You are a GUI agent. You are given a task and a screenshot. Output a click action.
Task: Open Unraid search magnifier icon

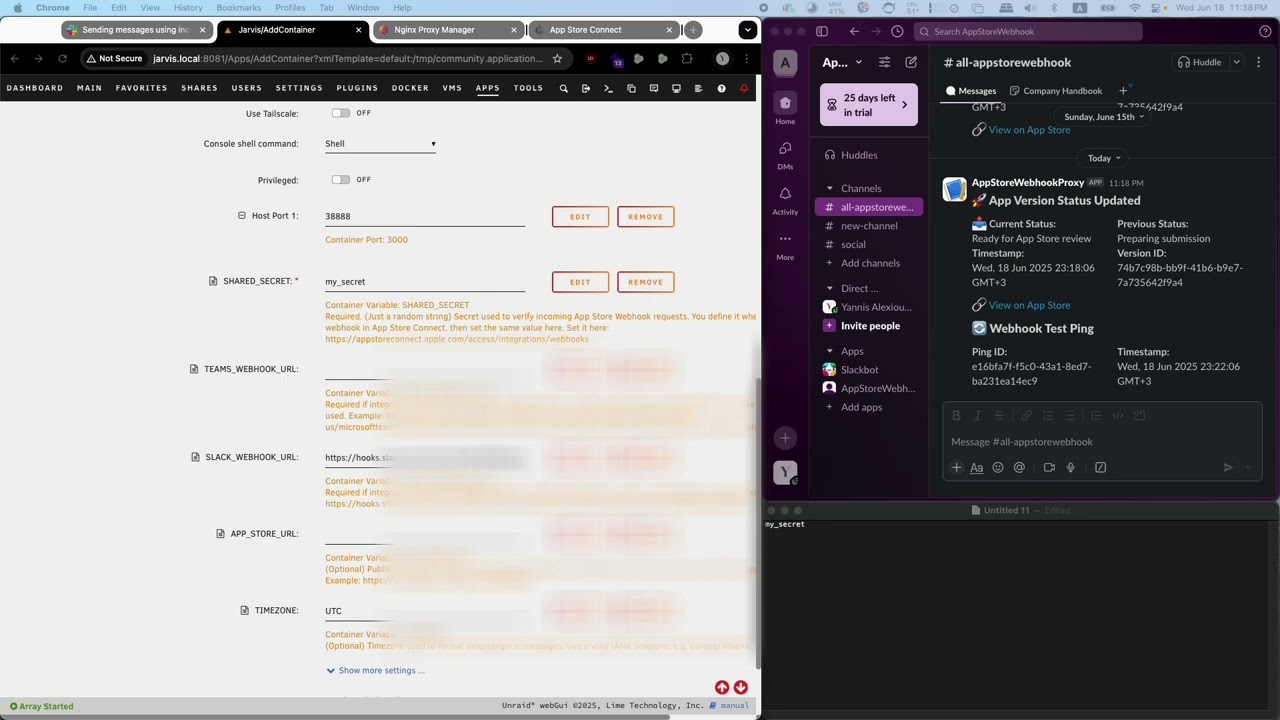[564, 88]
